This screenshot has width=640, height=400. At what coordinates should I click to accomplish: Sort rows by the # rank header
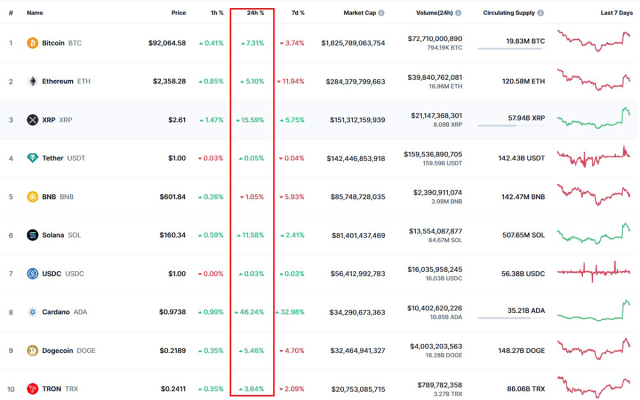(x=11, y=13)
